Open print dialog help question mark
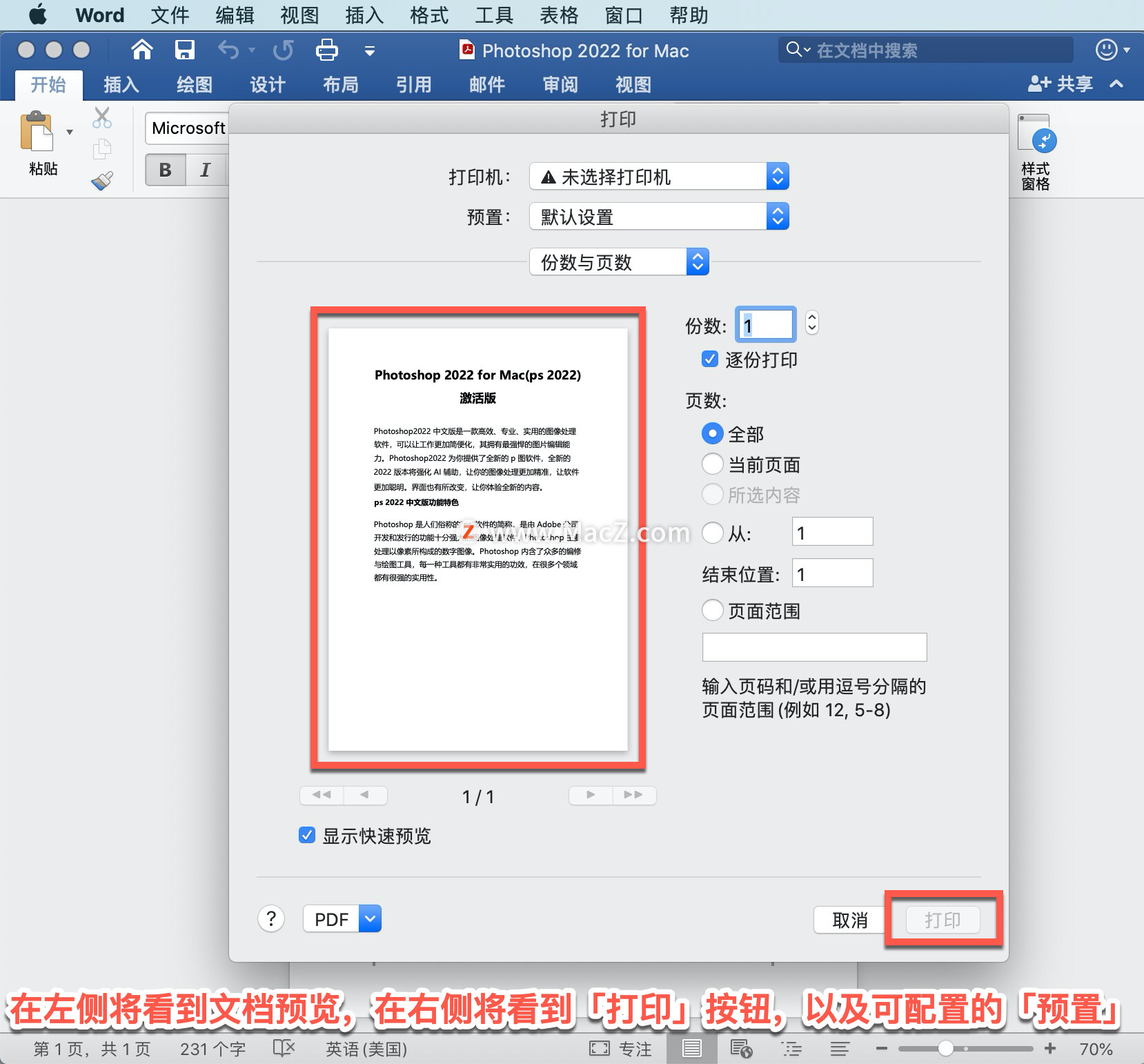The image size is (1144, 1064). (x=271, y=918)
